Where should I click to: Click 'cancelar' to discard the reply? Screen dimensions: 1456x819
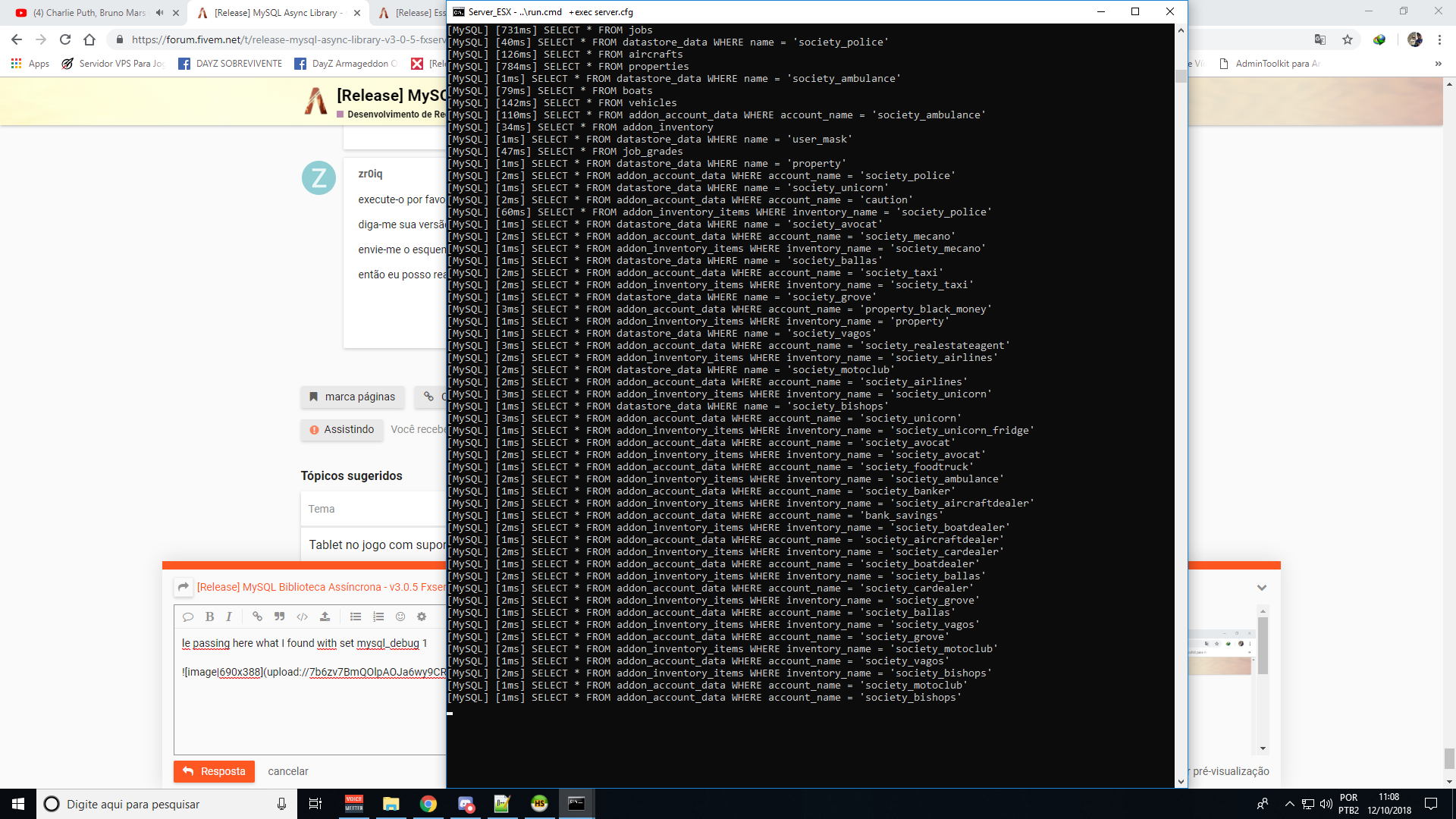[287, 771]
